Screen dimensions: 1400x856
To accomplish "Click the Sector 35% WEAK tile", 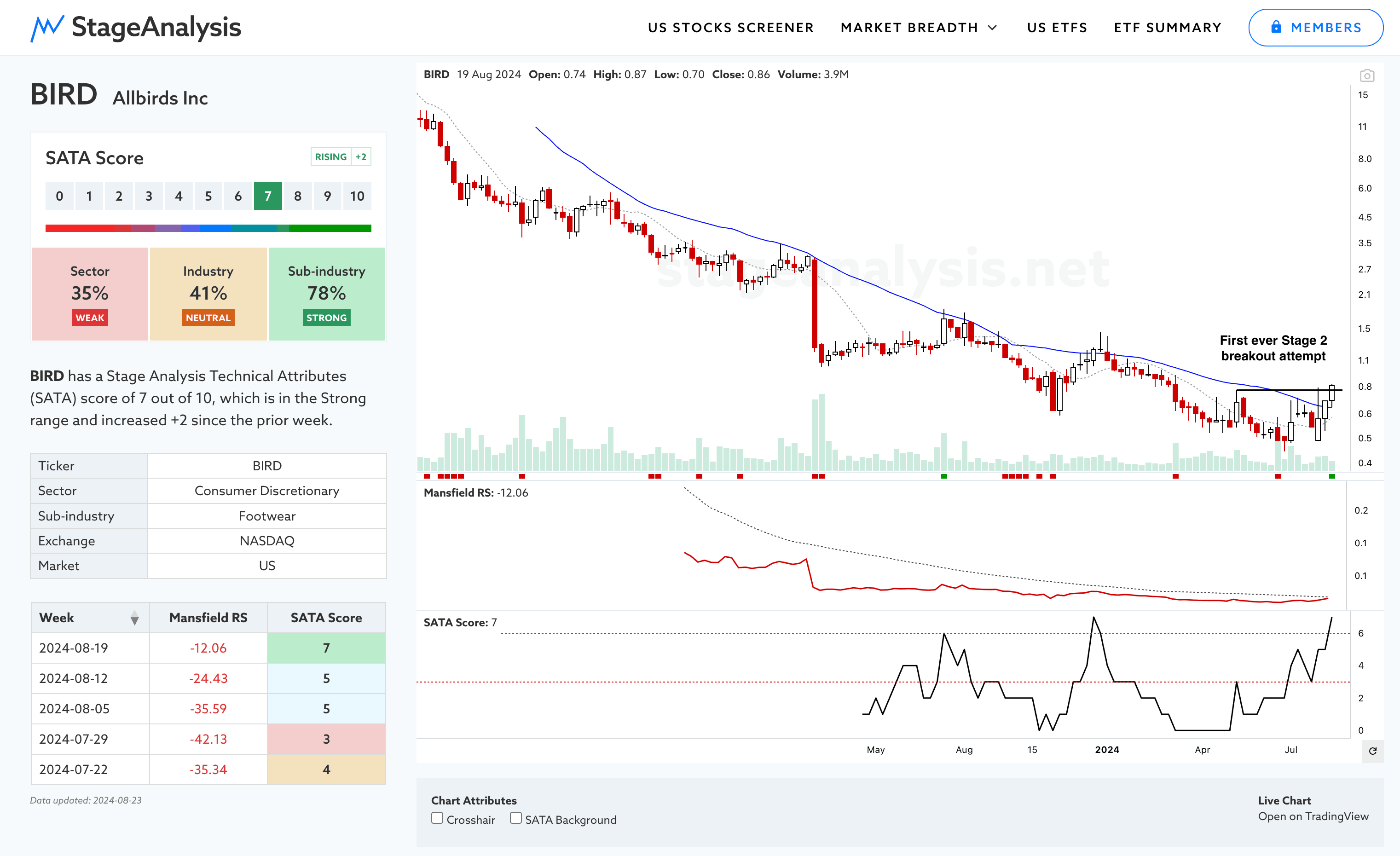I will (90, 294).
